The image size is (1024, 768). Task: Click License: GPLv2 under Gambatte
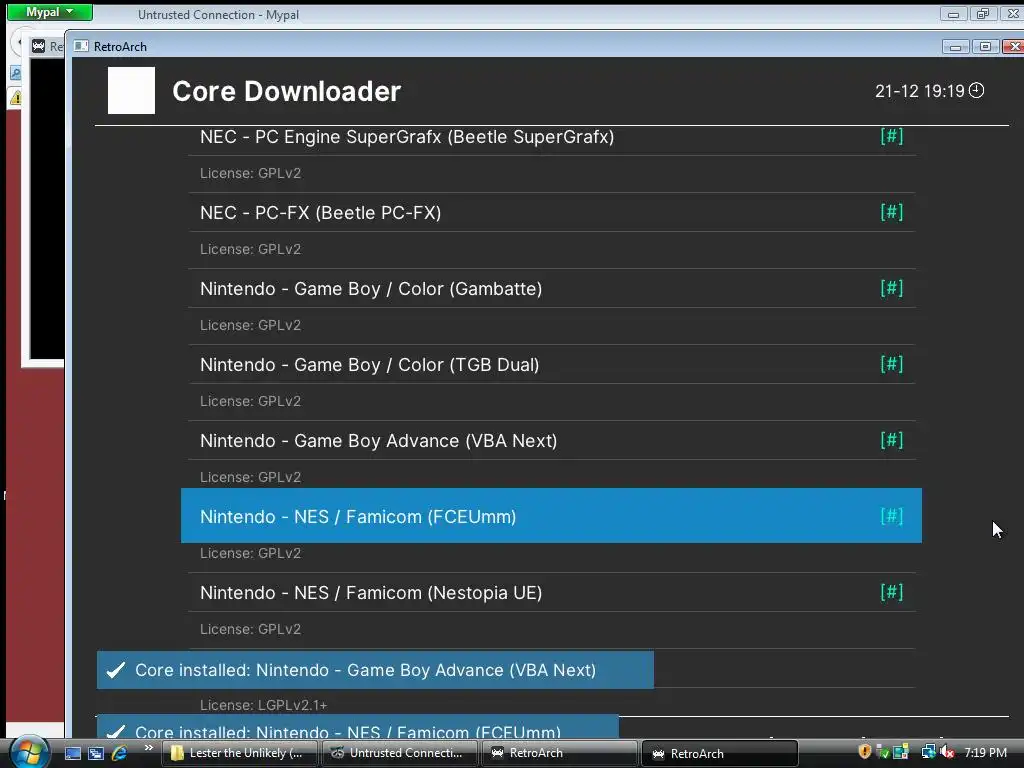pos(251,325)
